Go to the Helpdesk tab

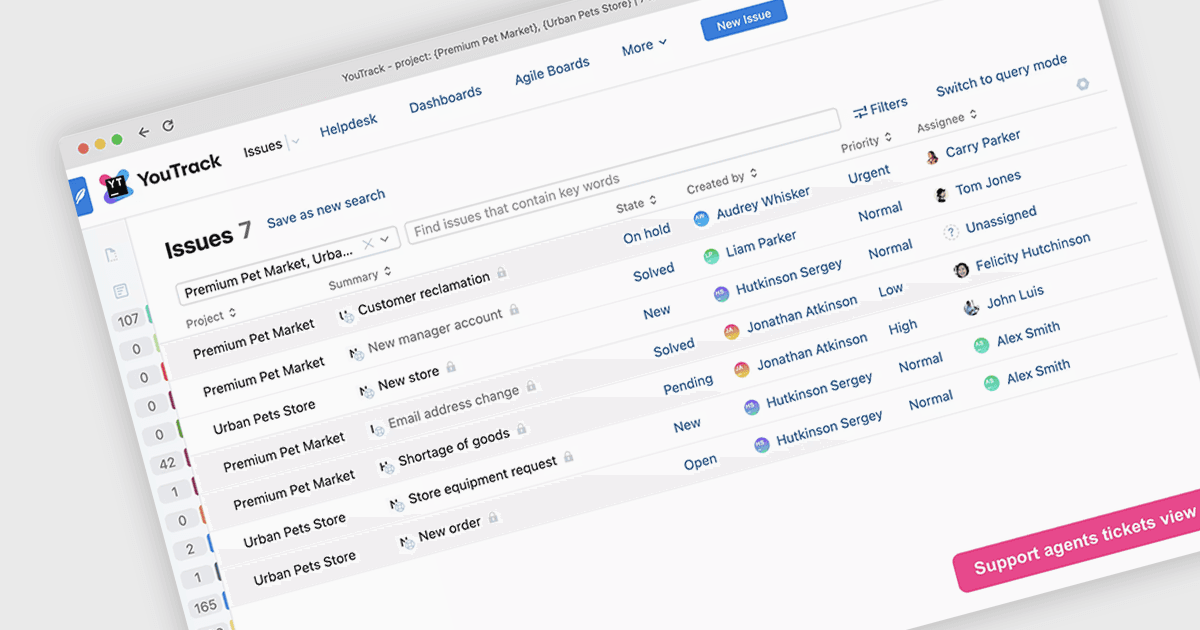[x=348, y=126]
